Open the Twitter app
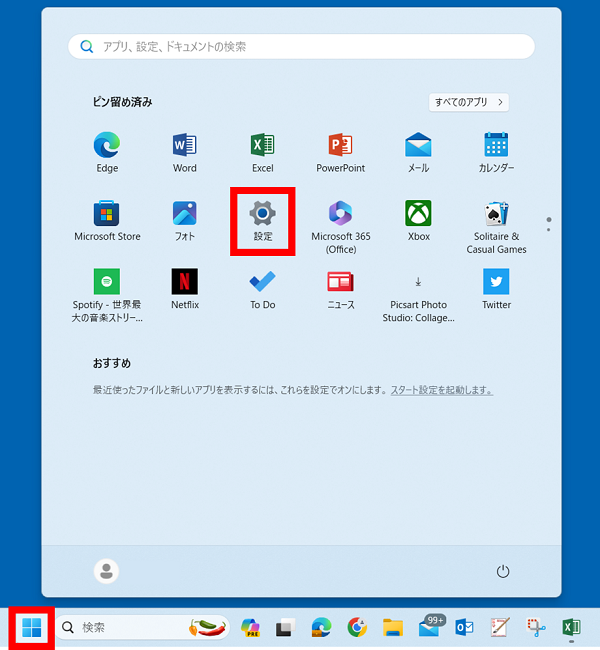The height and width of the screenshot is (650, 600). coord(496,289)
